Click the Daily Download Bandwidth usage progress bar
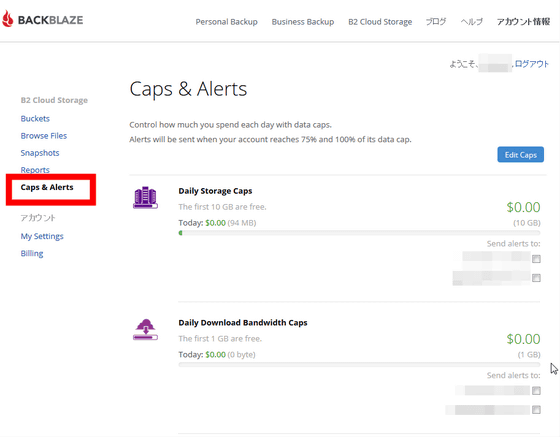The width and height of the screenshot is (560, 437). (x=359, y=365)
